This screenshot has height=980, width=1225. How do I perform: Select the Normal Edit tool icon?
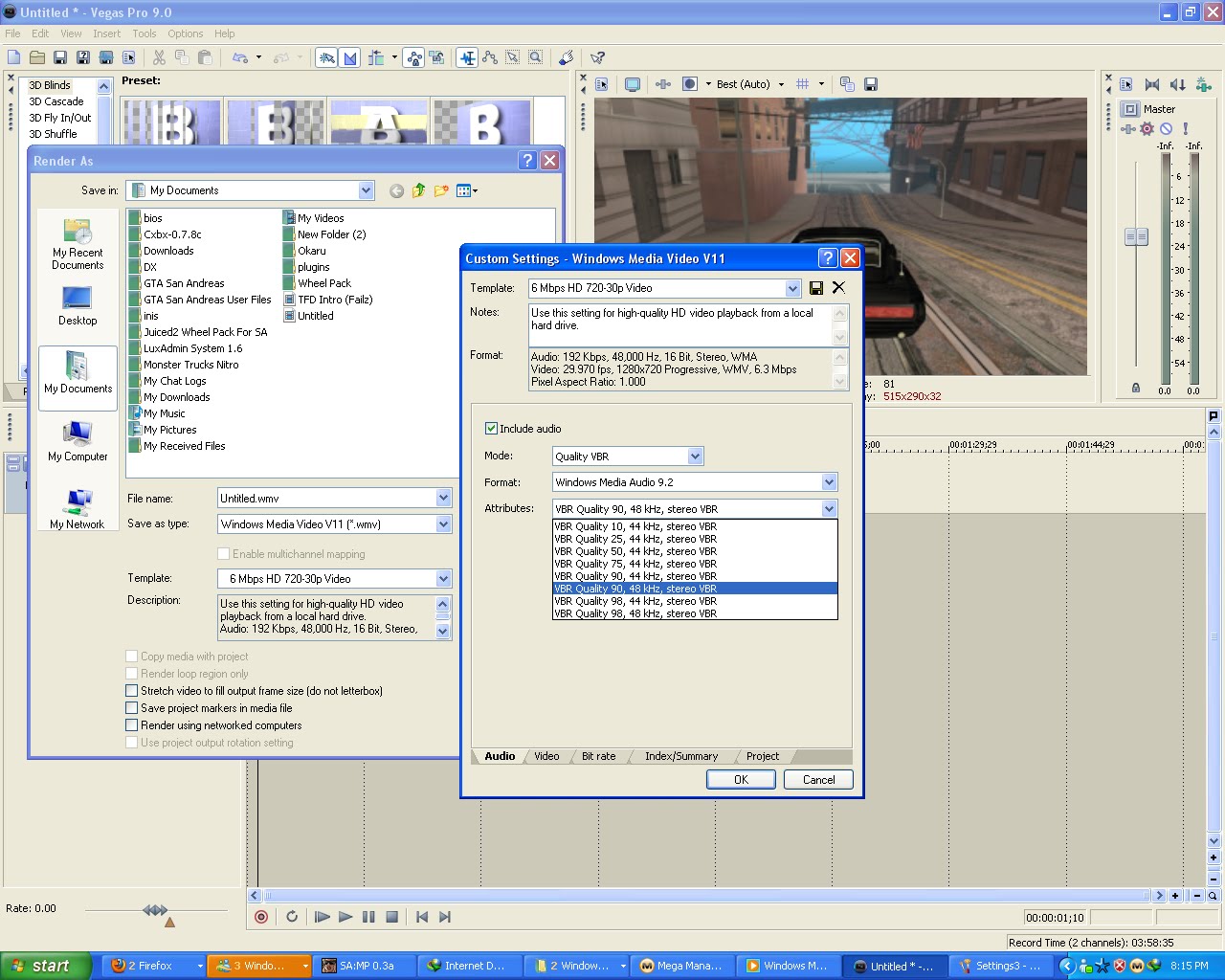(x=467, y=58)
